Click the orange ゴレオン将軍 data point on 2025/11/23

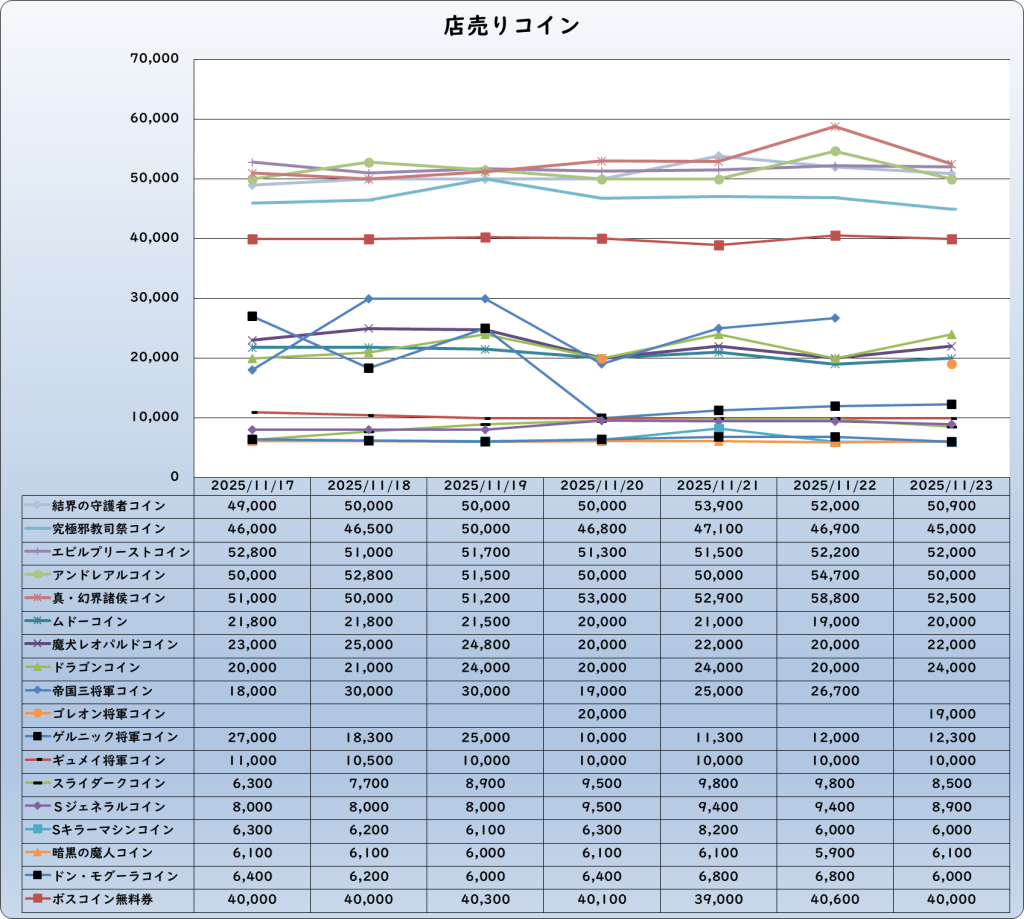click(952, 364)
